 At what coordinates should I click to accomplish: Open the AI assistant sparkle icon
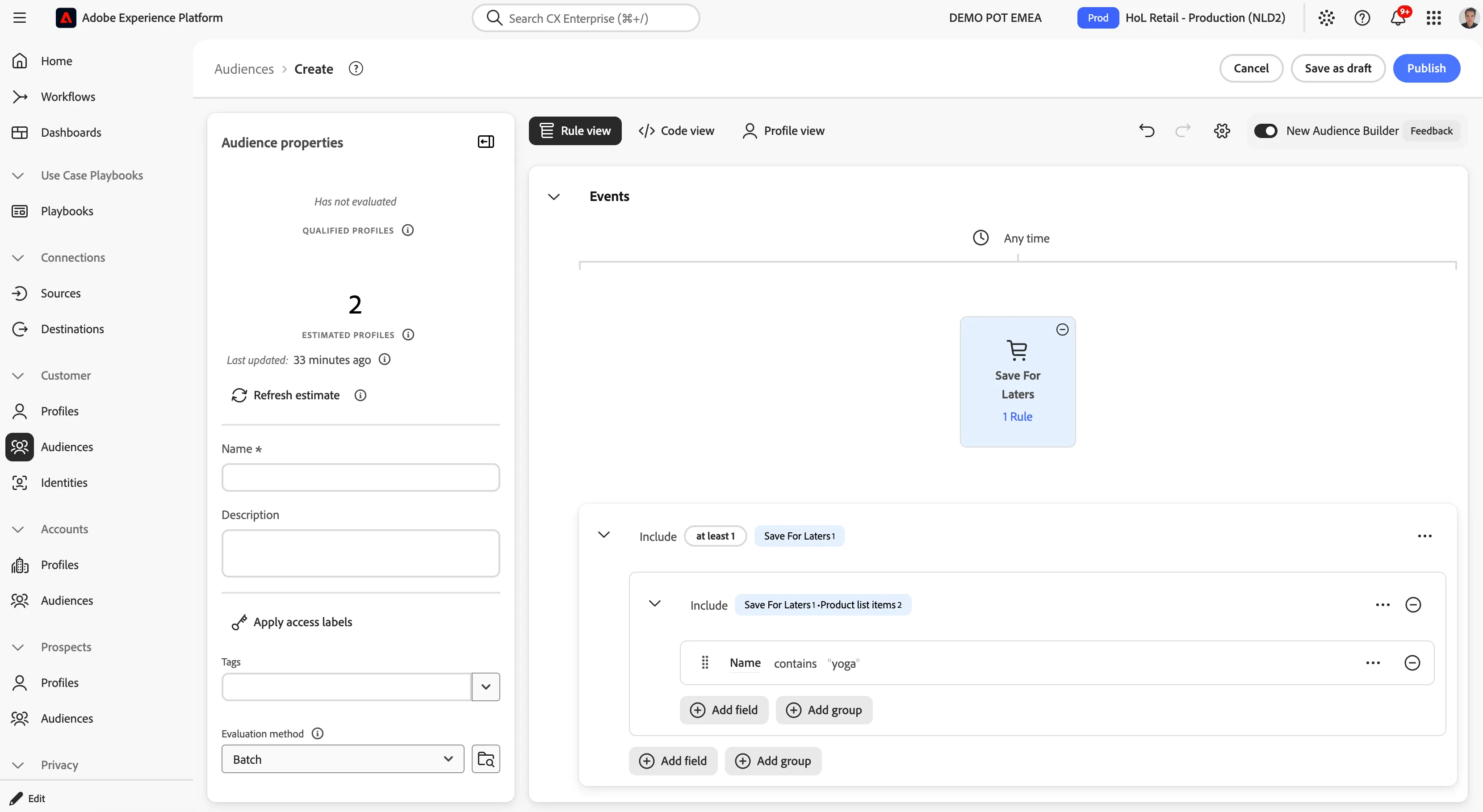click(1326, 18)
